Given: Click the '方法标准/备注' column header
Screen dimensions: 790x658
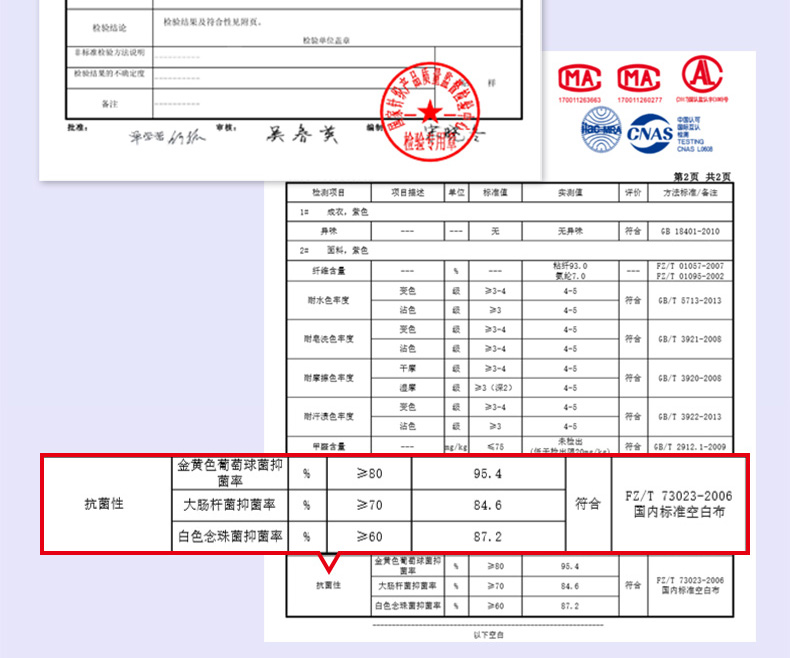Looking at the screenshot, I should 690,192.
